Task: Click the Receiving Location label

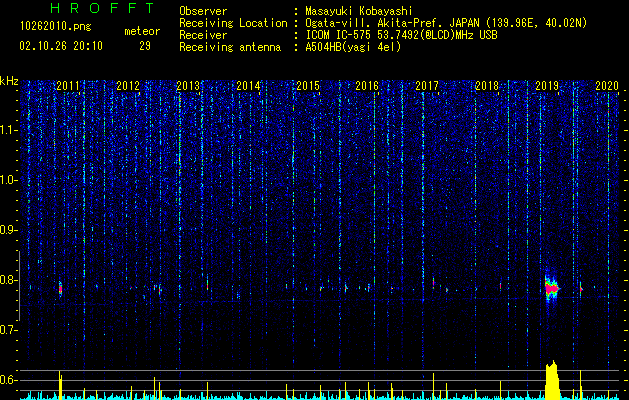Action: [x=233, y=23]
